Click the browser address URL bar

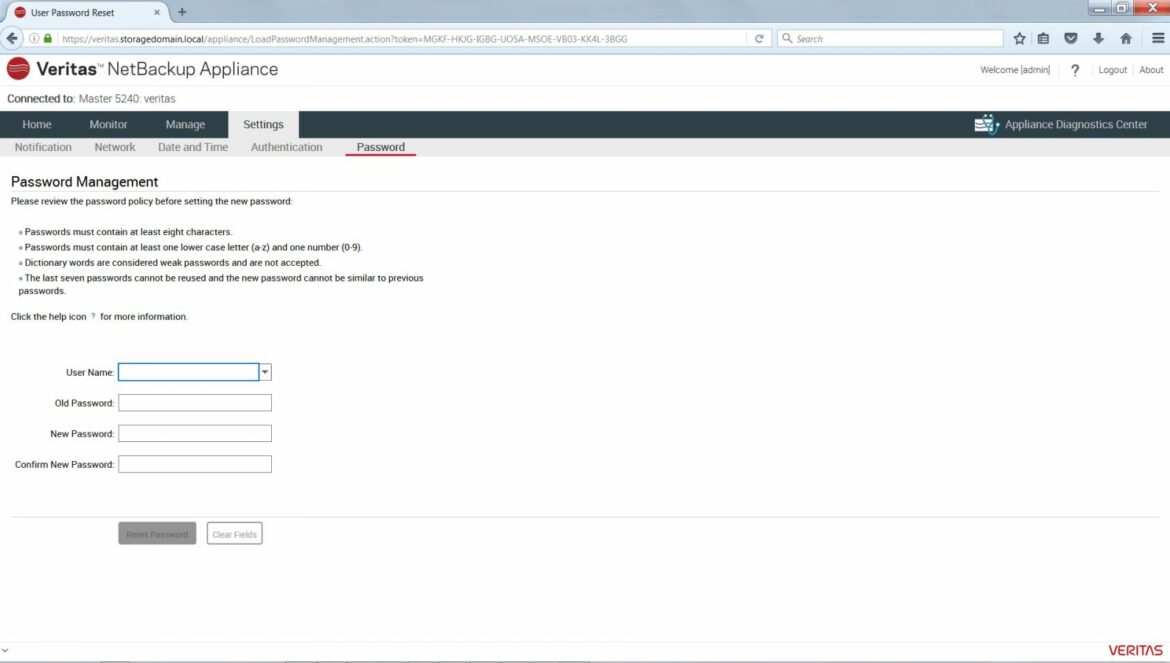point(401,39)
